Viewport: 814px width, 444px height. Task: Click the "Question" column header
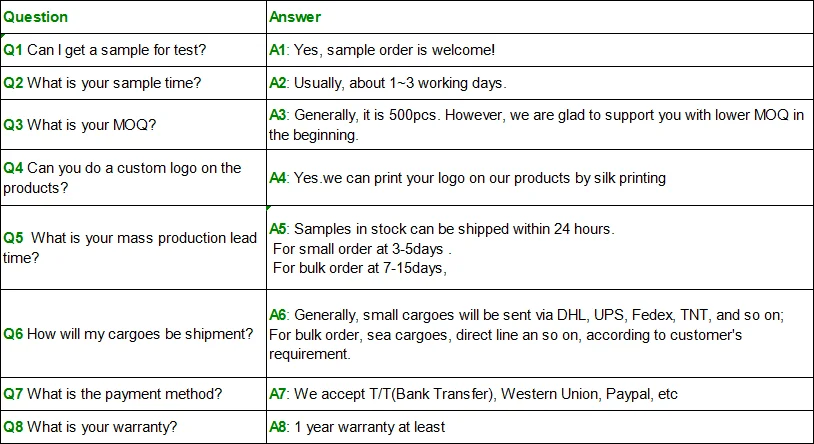coord(36,17)
